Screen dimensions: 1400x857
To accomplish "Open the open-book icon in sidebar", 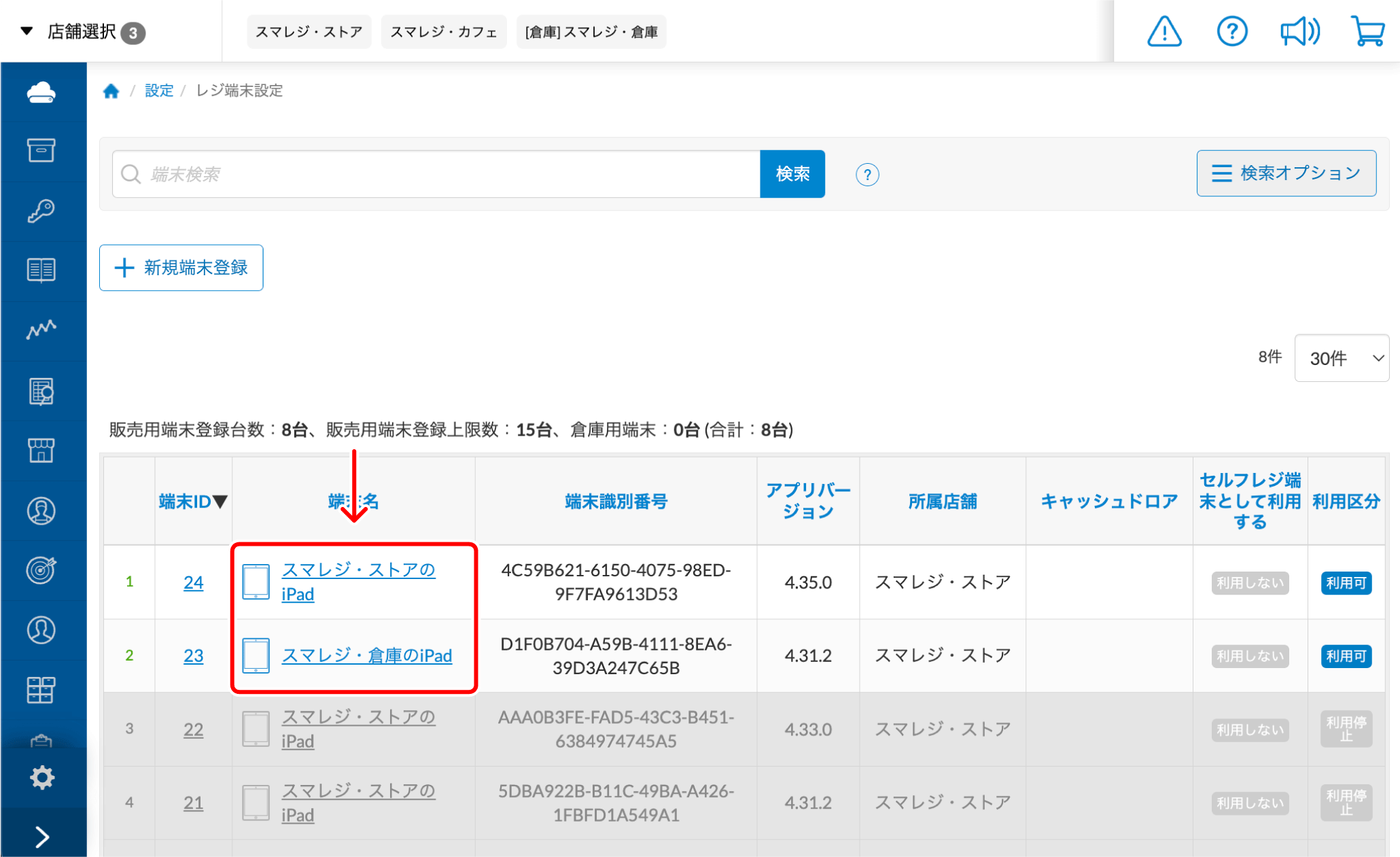I will pyautogui.click(x=41, y=270).
